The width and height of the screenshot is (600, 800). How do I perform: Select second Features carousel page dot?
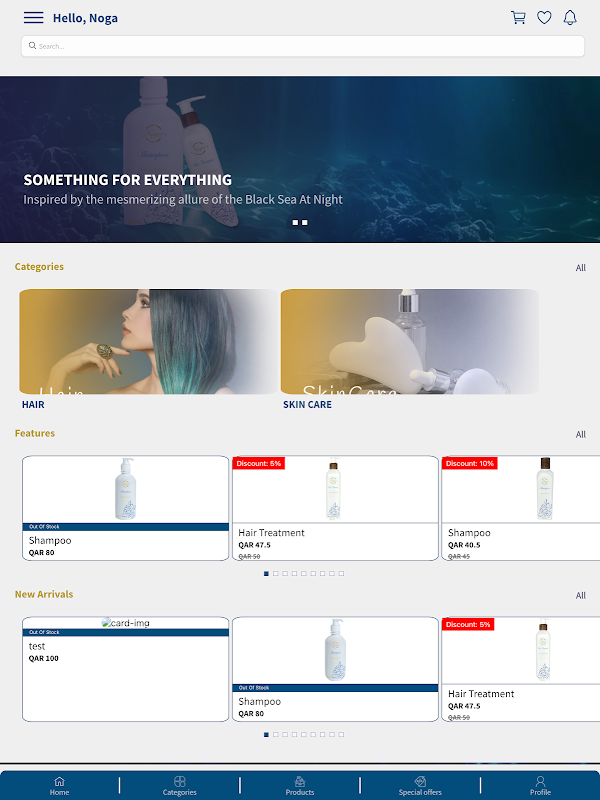click(276, 574)
